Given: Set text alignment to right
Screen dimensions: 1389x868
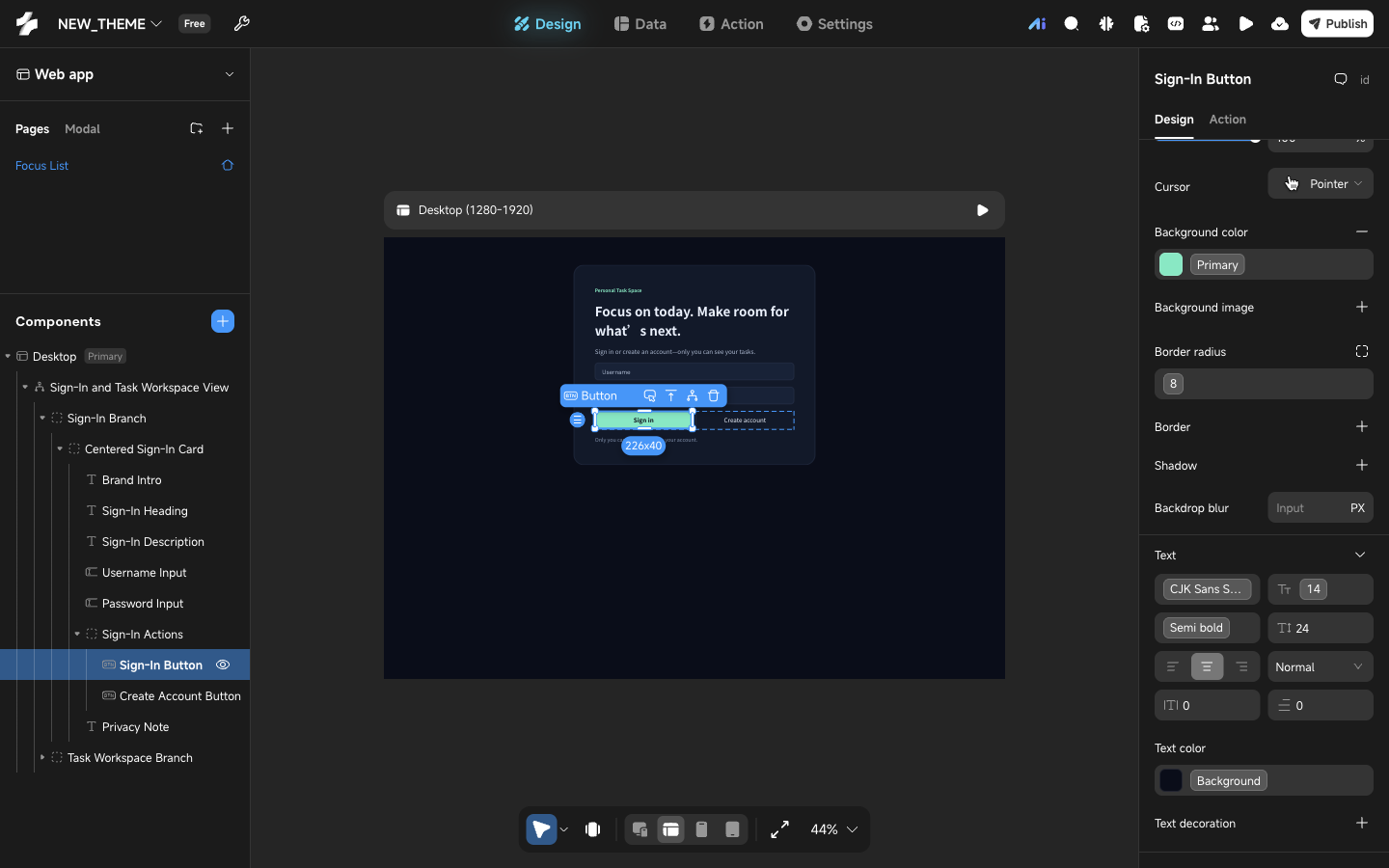Looking at the screenshot, I should click(x=1242, y=666).
